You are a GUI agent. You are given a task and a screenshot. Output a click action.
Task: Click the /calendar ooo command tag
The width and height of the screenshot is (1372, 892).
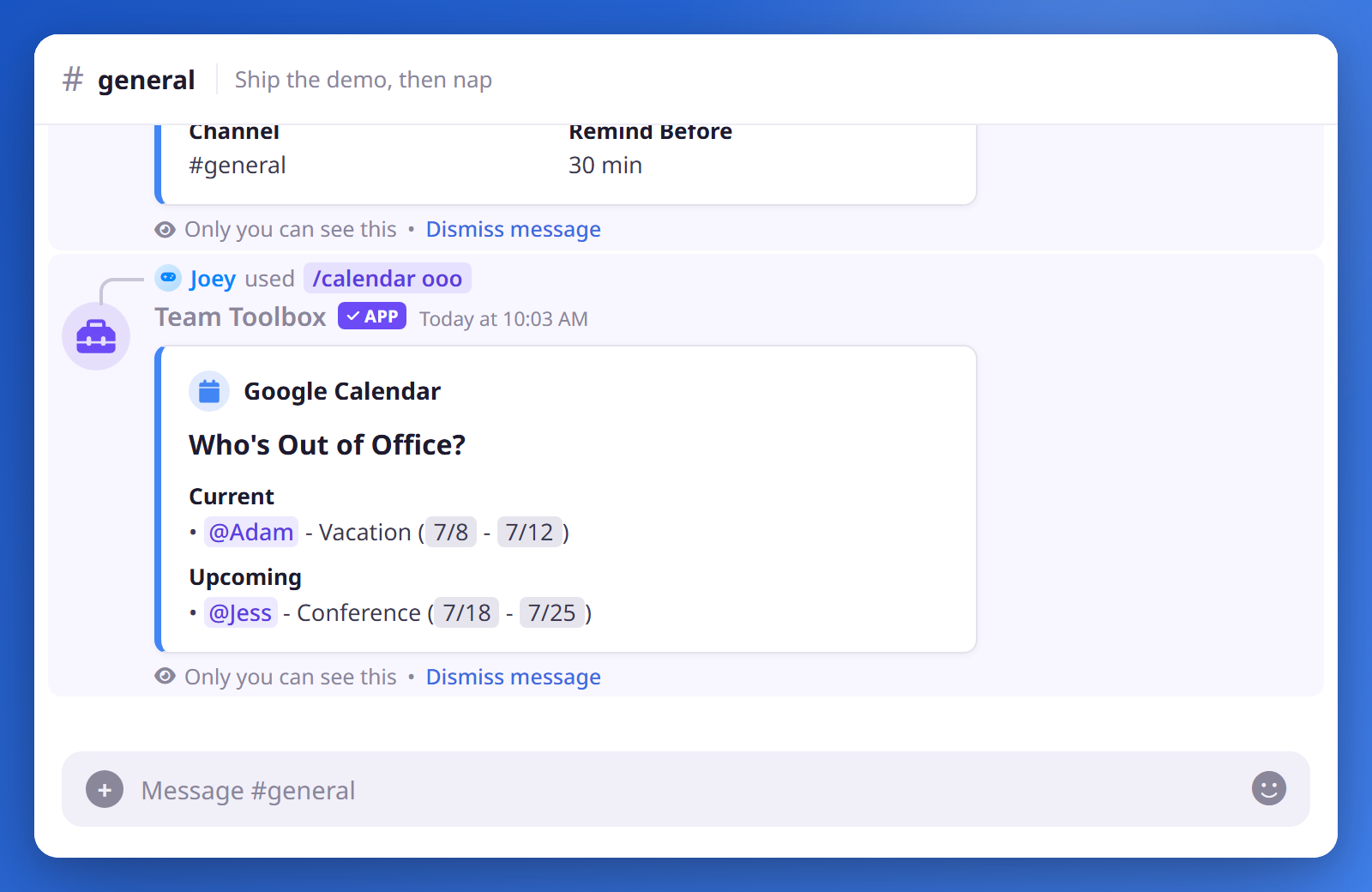[388, 279]
